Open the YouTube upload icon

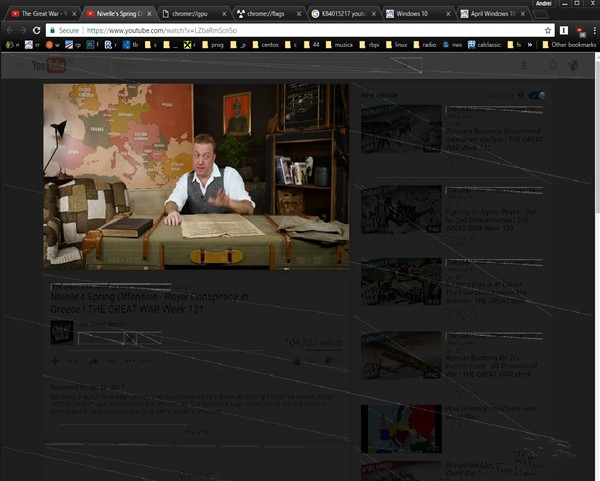(x=522, y=65)
